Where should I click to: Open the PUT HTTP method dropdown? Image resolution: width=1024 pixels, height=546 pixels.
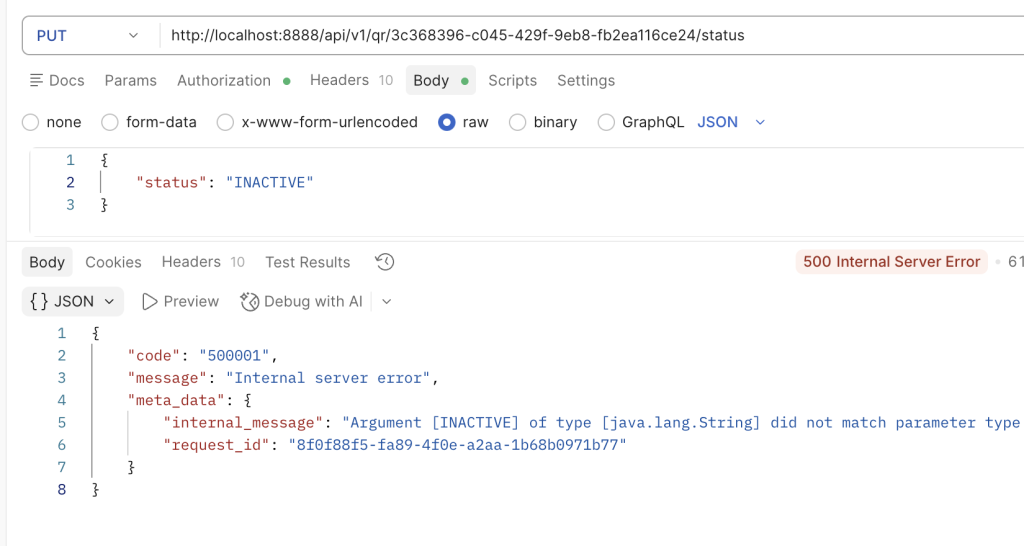pyautogui.click(x=88, y=35)
